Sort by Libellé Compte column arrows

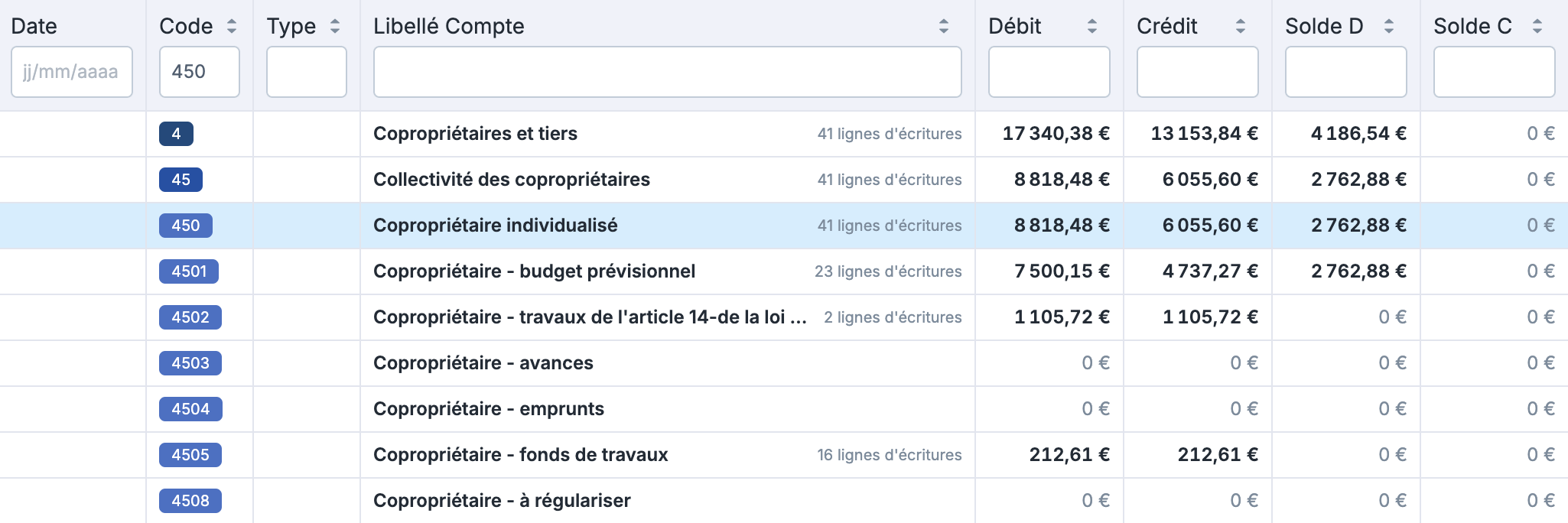[943, 26]
